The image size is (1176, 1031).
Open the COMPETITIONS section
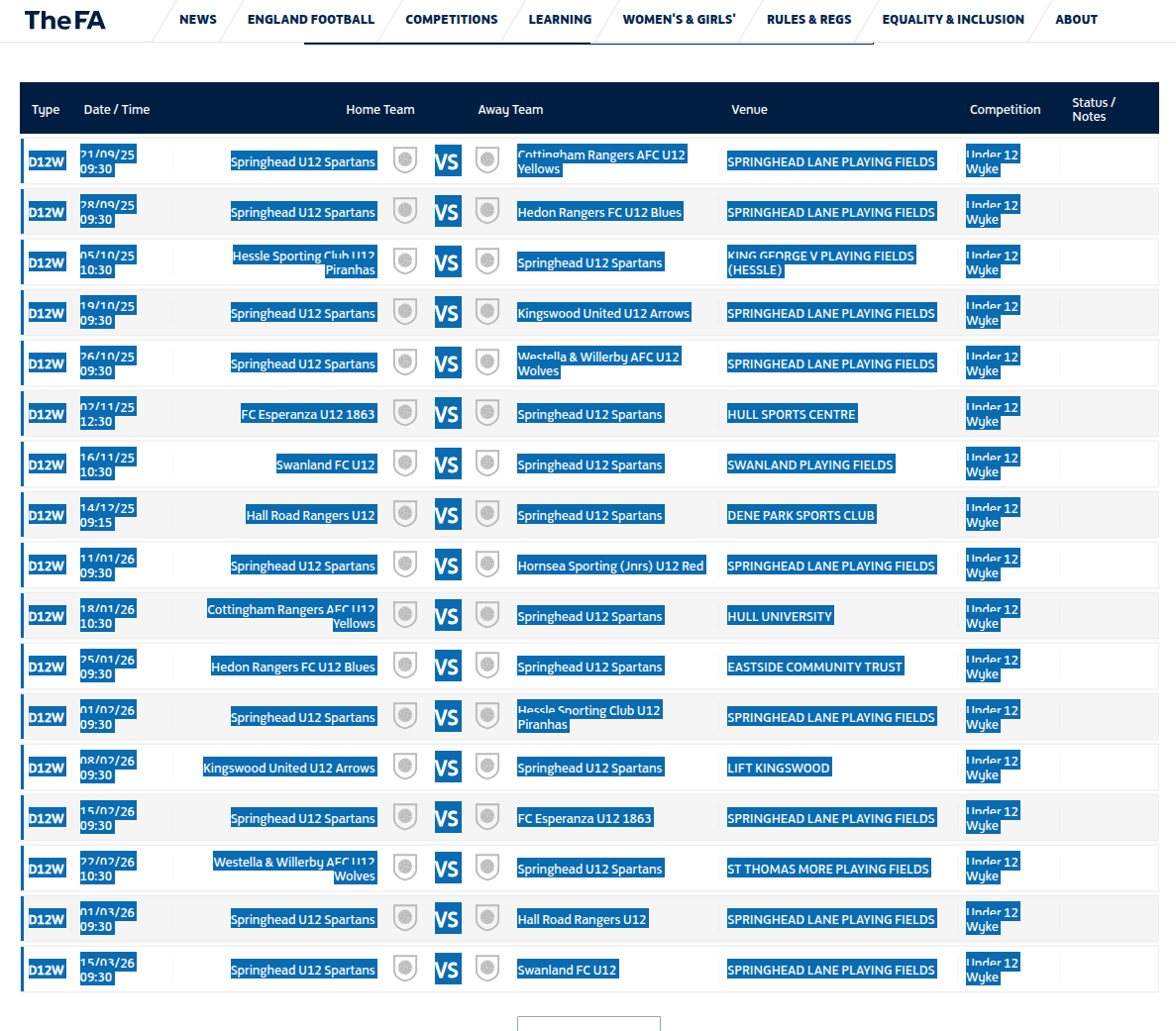(451, 19)
